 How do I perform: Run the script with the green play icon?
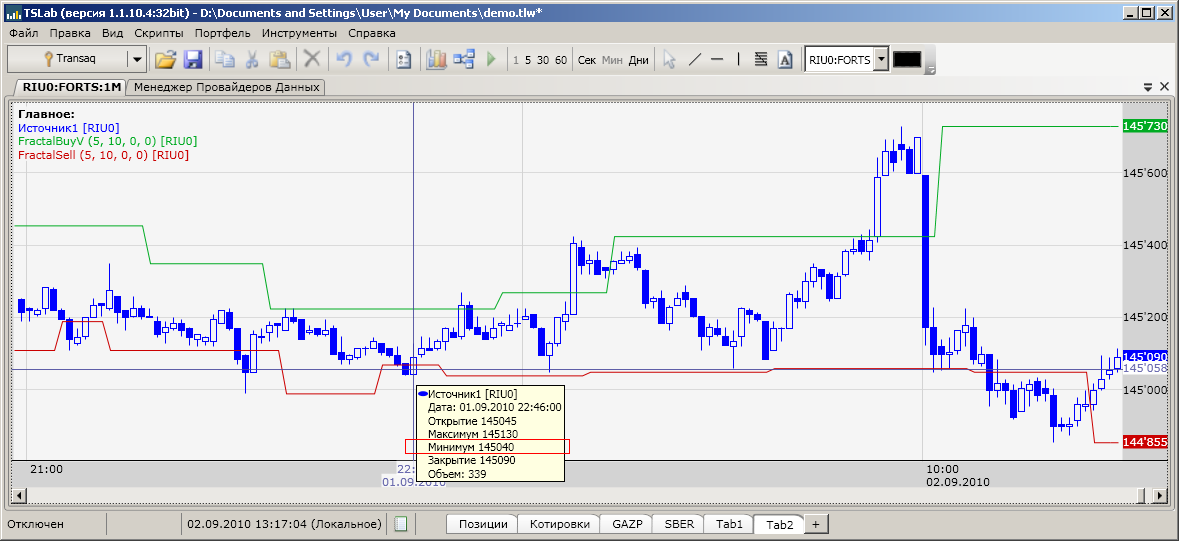pyautogui.click(x=492, y=59)
